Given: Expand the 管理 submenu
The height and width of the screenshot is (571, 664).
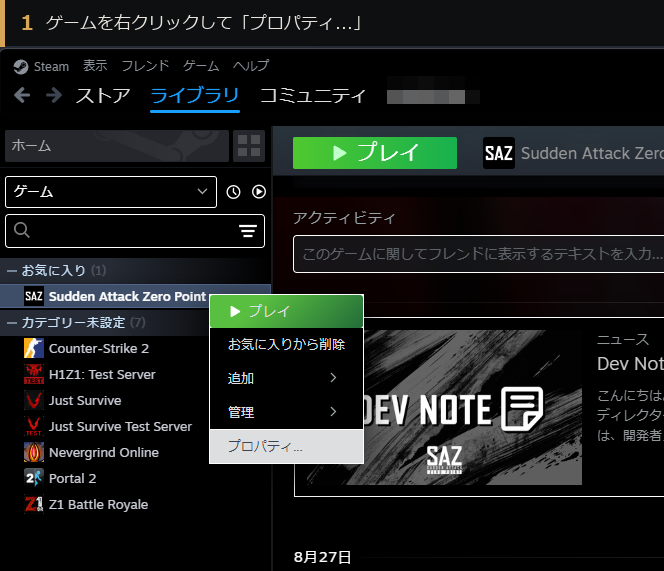Looking at the screenshot, I should pyautogui.click(x=287, y=412).
